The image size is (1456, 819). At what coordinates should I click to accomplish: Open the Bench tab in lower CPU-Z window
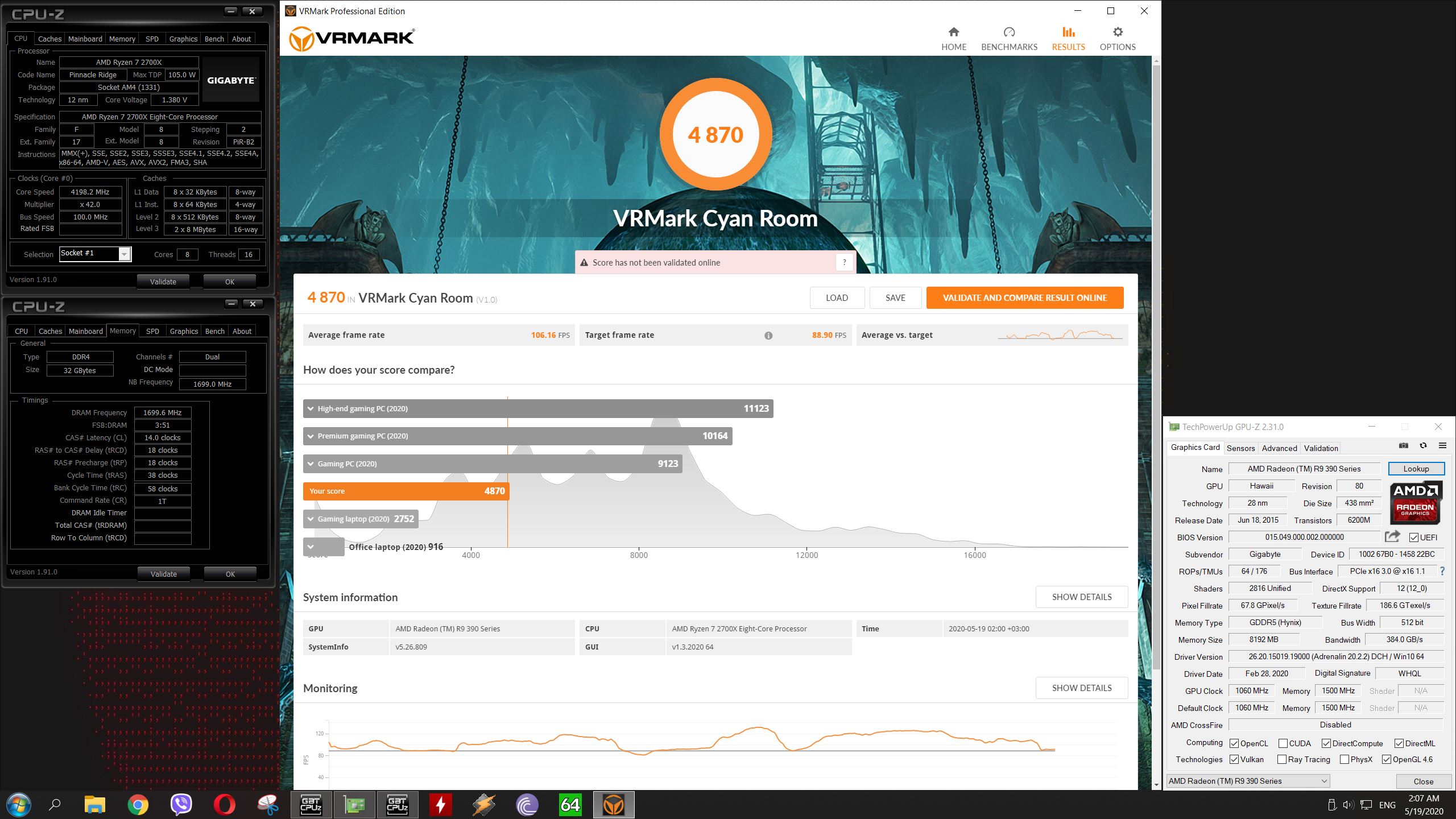point(214,331)
